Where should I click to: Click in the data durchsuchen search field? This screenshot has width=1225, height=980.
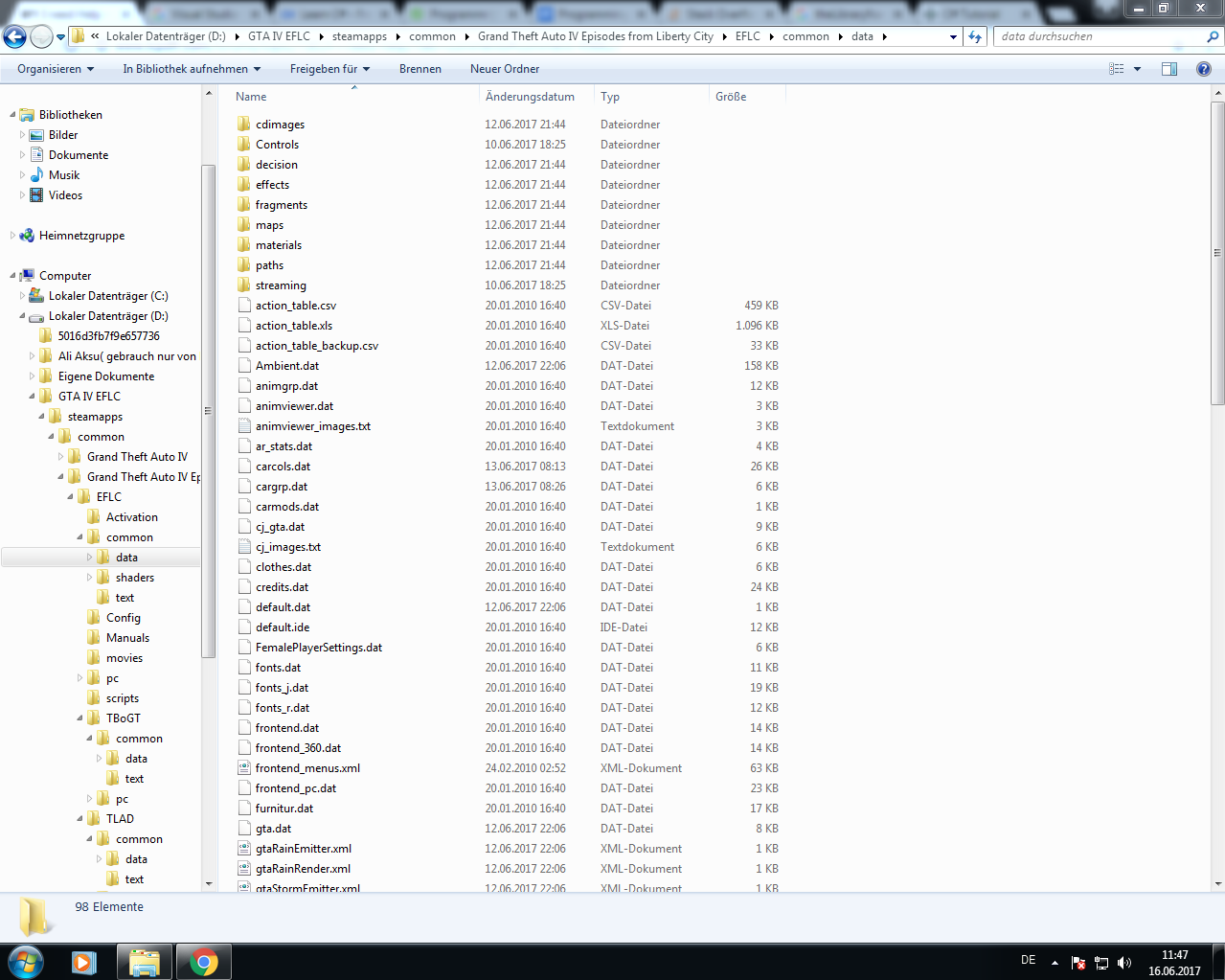pyautogui.click(x=1100, y=36)
